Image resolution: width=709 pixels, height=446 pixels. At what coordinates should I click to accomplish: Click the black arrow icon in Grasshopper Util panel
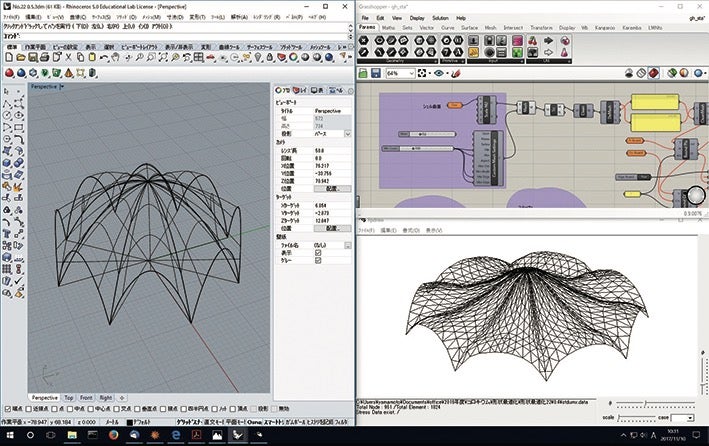coord(548,41)
